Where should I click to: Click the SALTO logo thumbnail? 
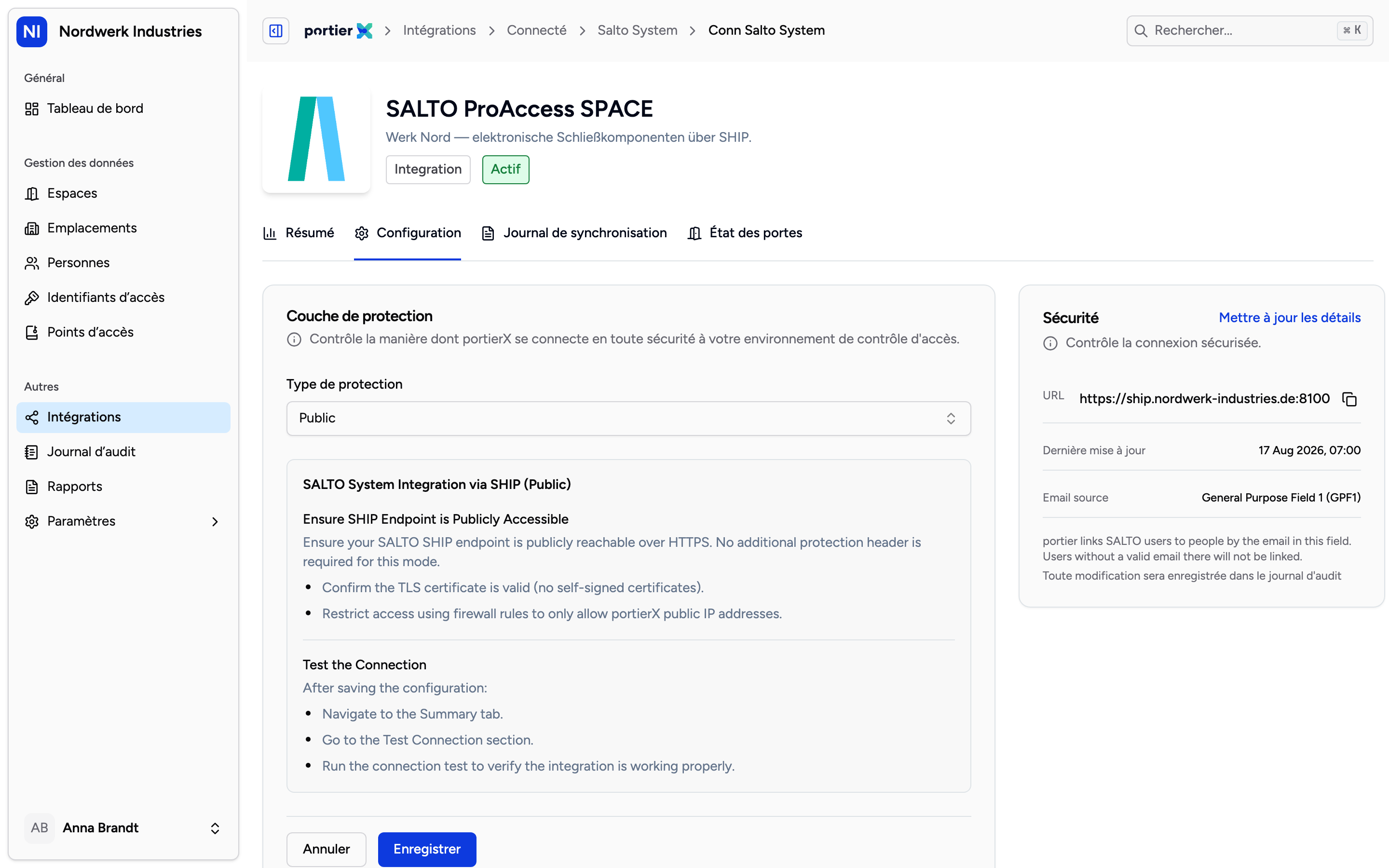click(316, 139)
